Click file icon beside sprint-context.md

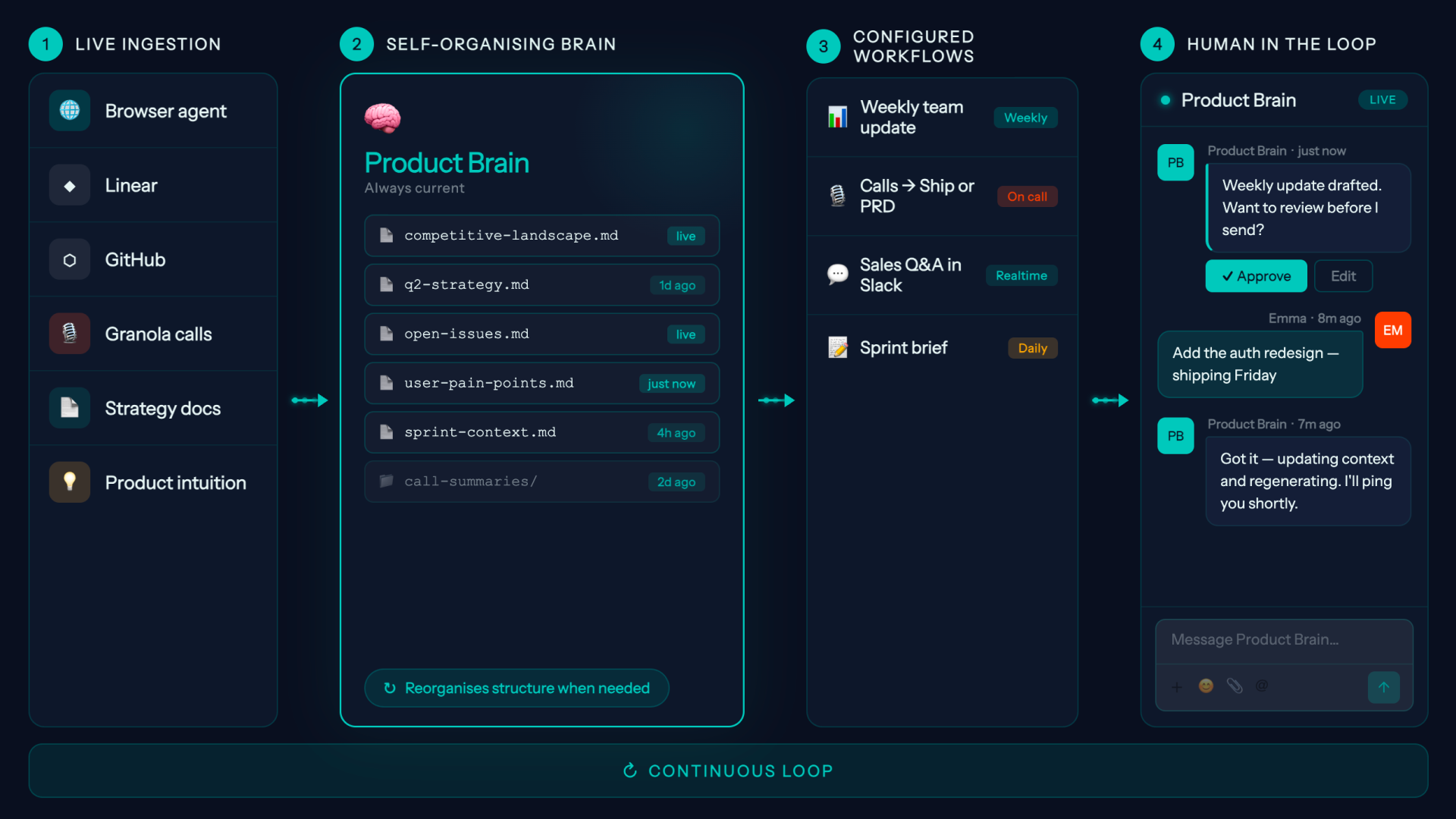386,432
